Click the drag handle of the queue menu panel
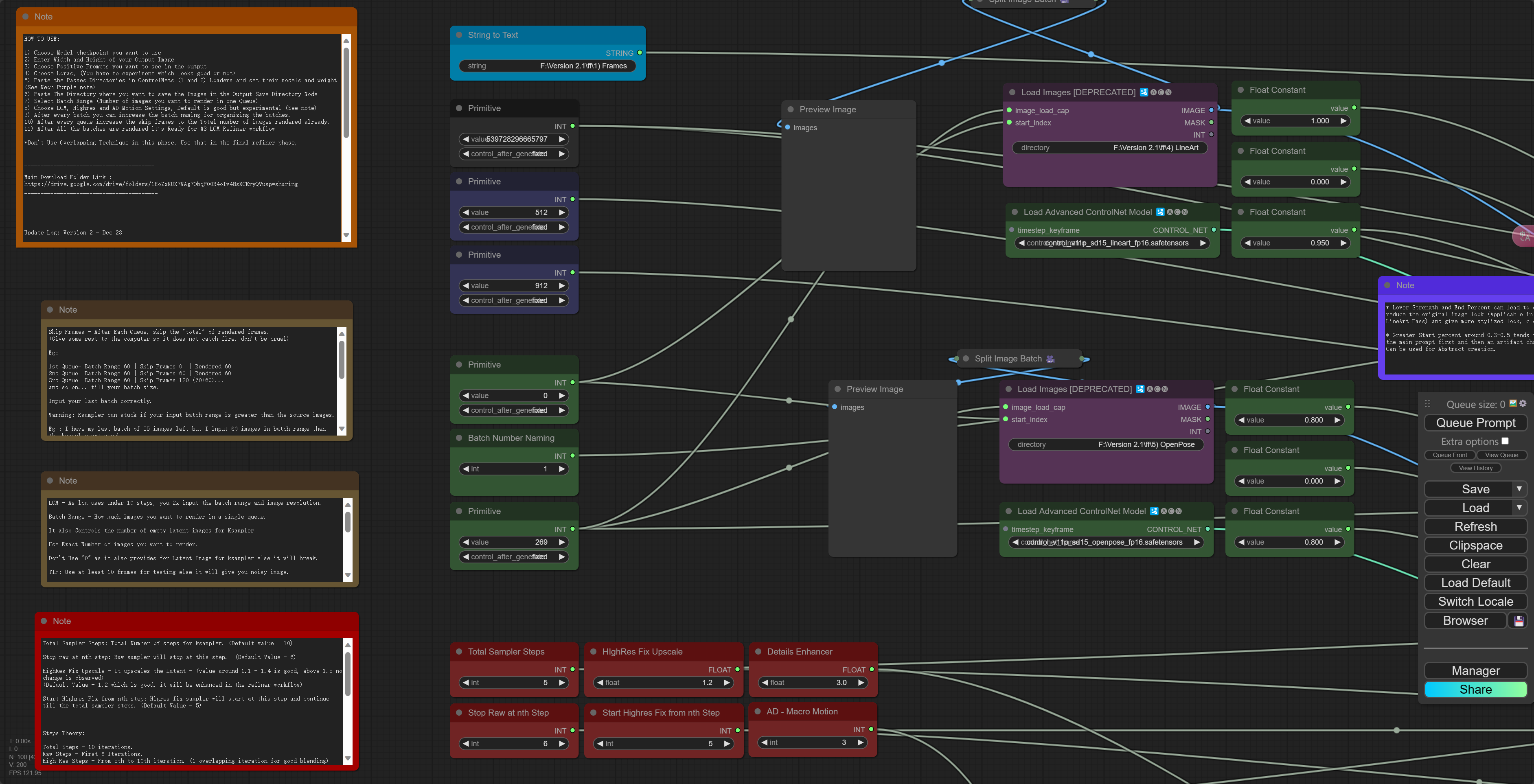 (x=1427, y=404)
